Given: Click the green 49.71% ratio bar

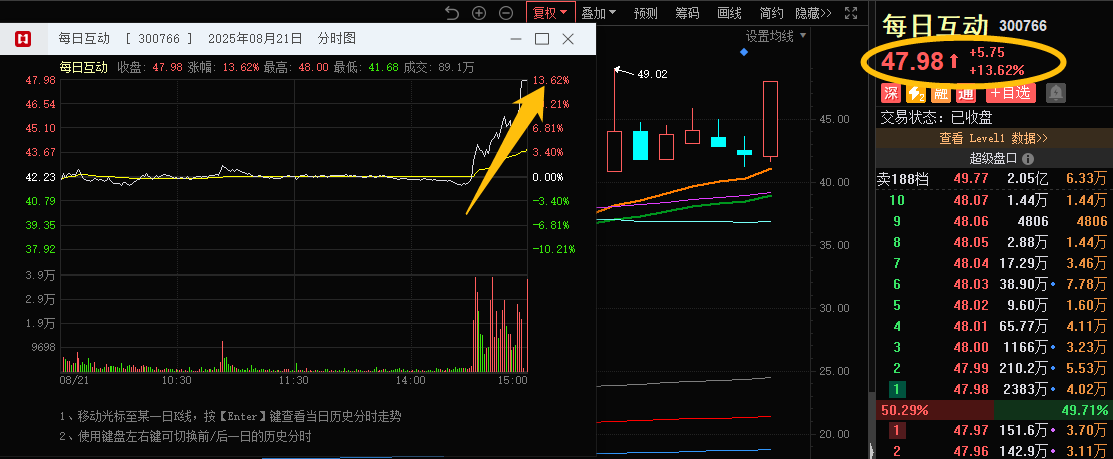Looking at the screenshot, I should (1052, 410).
